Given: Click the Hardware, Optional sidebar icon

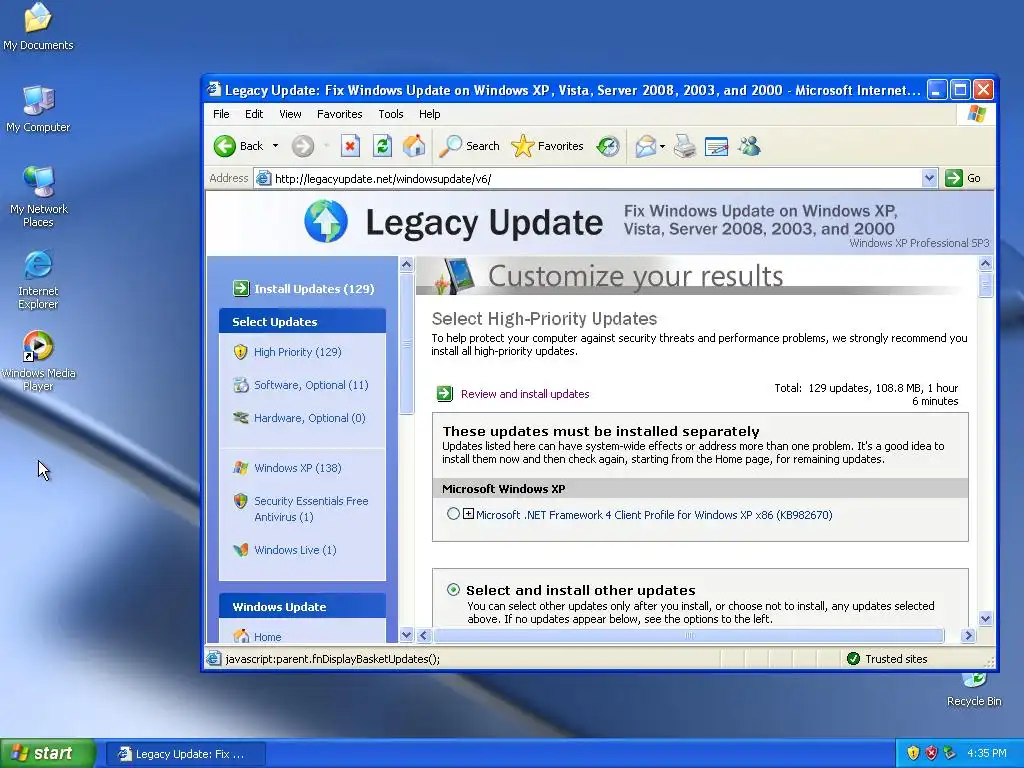Looking at the screenshot, I should point(241,418).
